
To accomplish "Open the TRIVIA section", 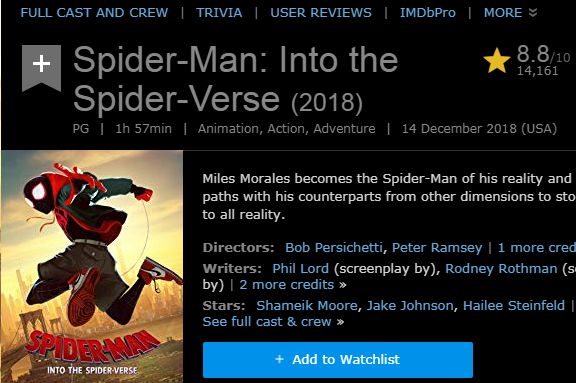I will point(219,13).
